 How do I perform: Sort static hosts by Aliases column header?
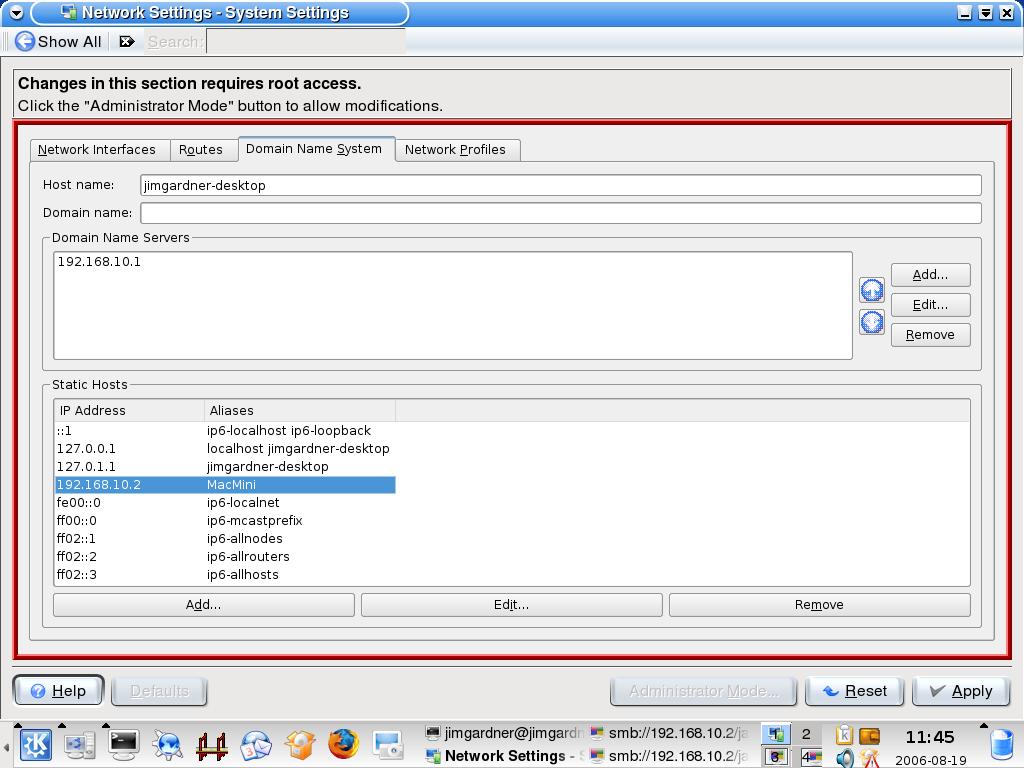click(300, 410)
